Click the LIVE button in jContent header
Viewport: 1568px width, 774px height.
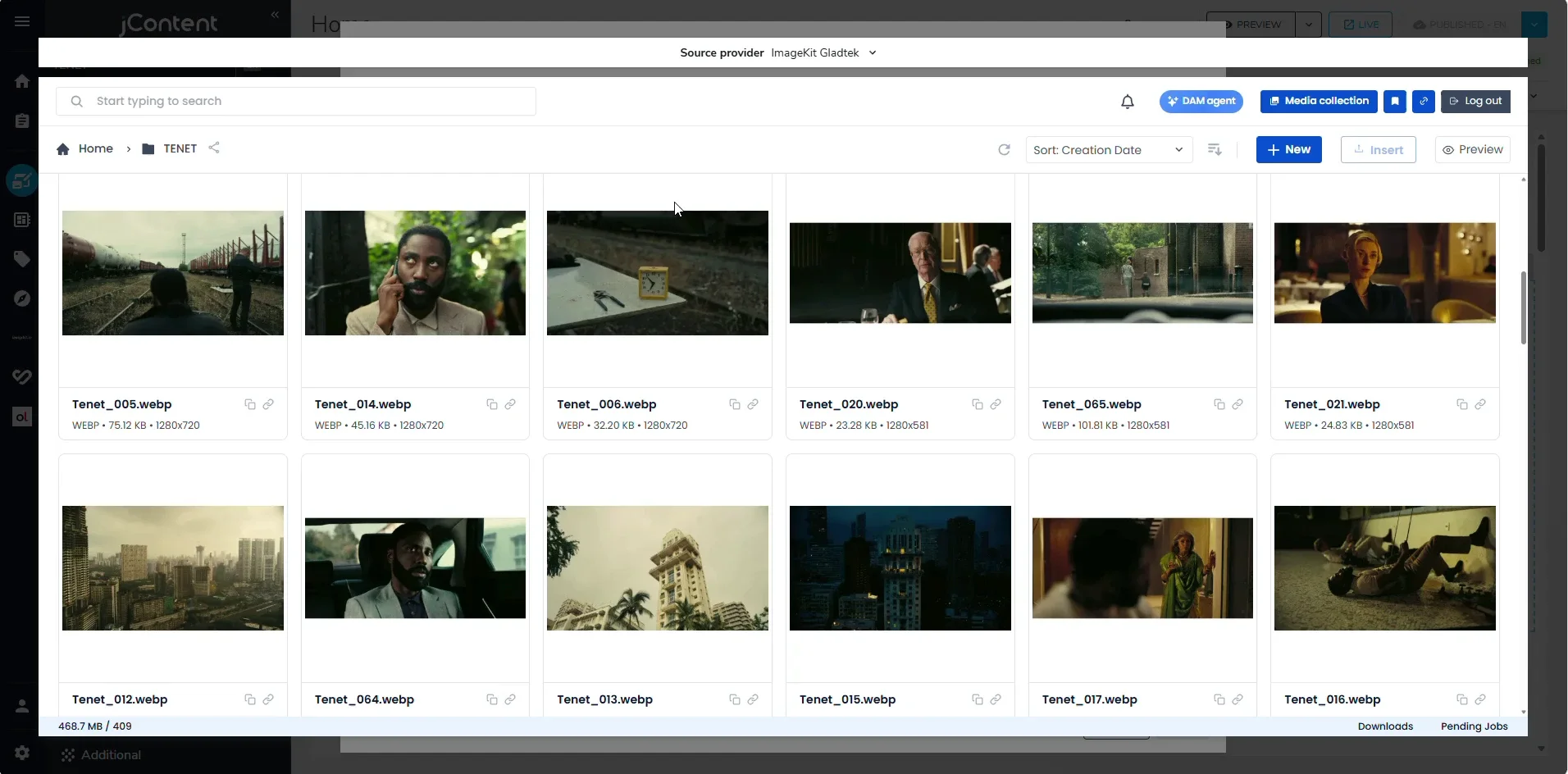click(1361, 25)
